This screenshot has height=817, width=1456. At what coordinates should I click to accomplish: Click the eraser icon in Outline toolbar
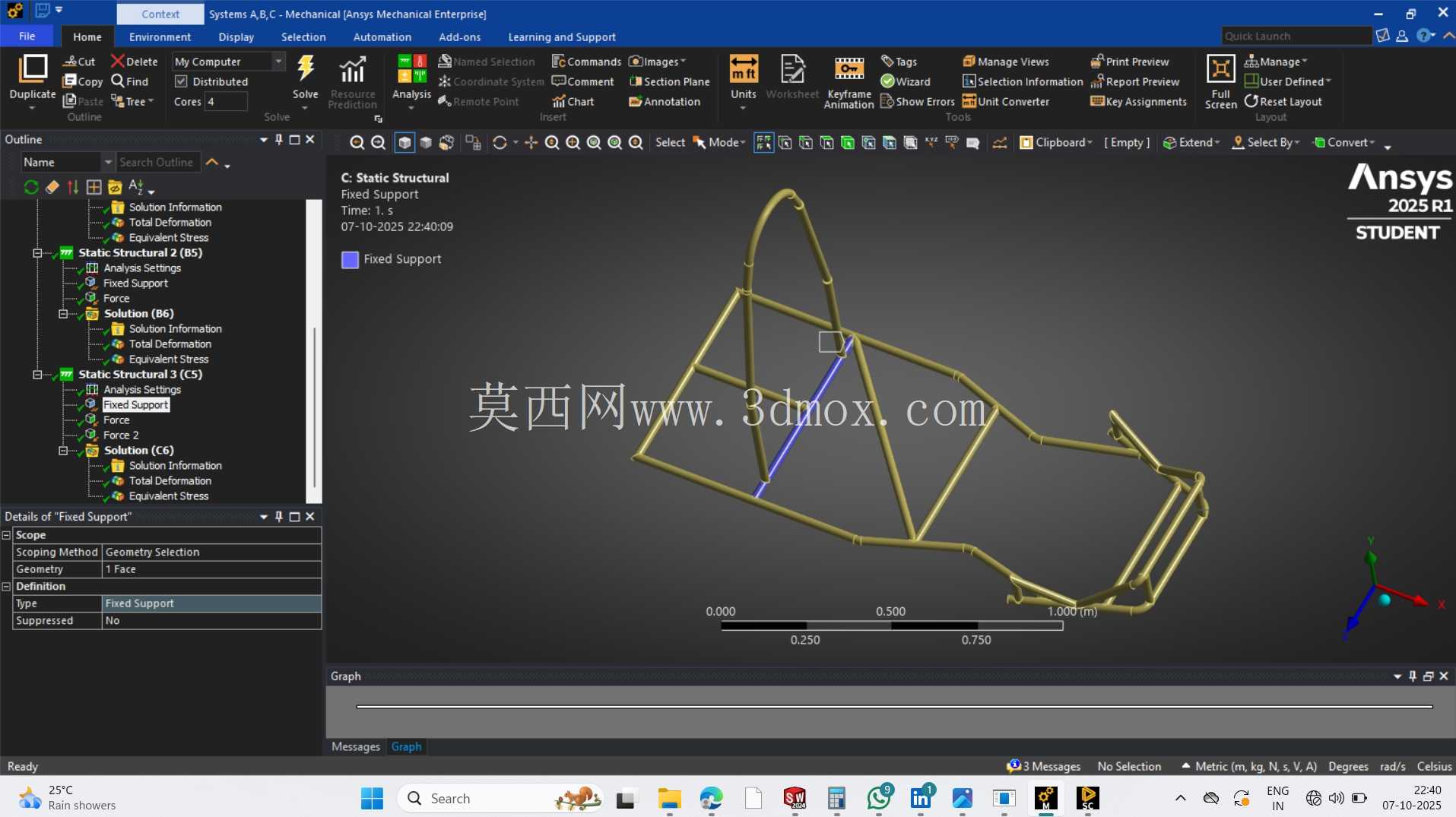[x=52, y=187]
